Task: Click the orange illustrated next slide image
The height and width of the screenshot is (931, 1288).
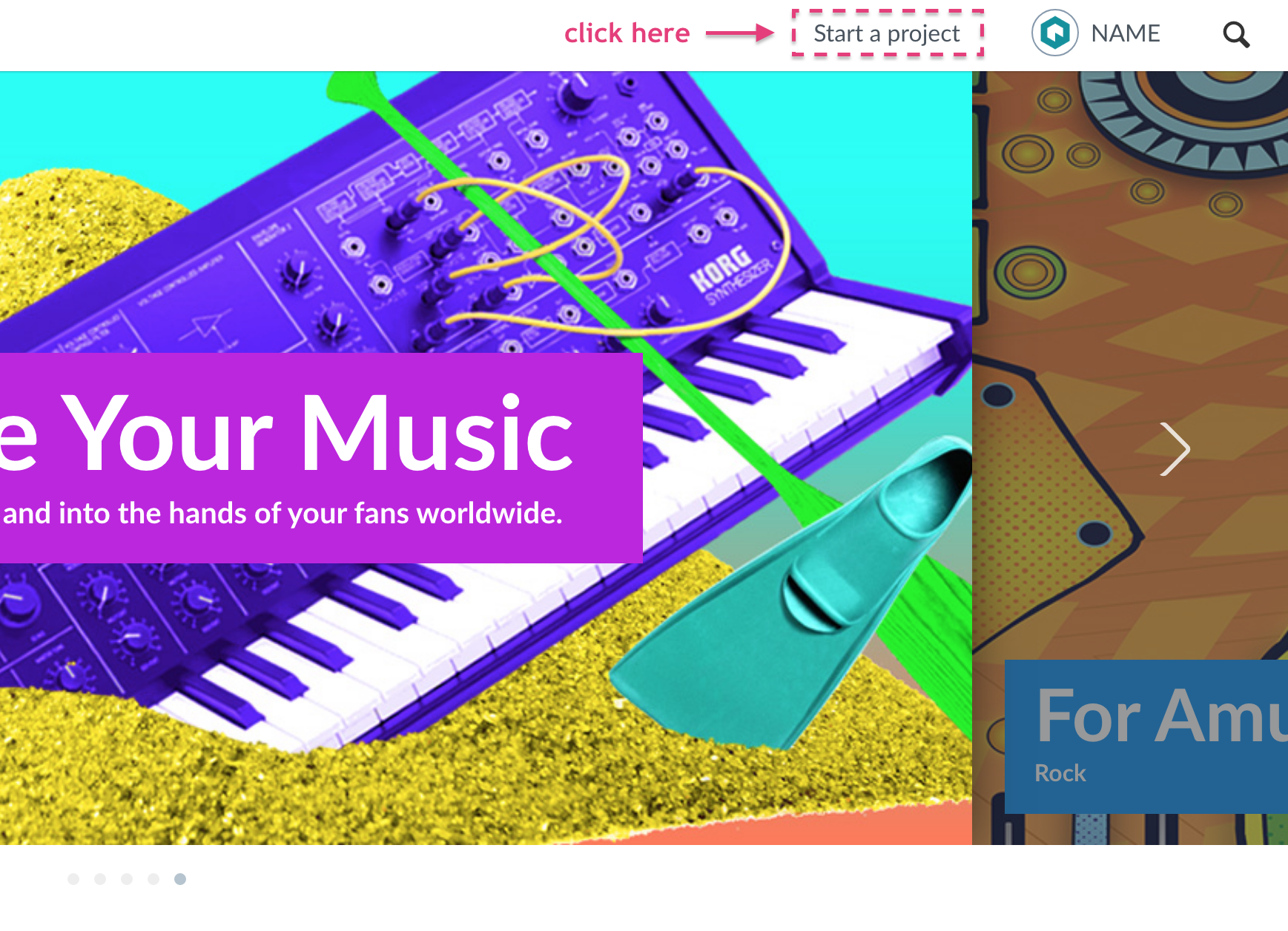Action: tap(1130, 458)
